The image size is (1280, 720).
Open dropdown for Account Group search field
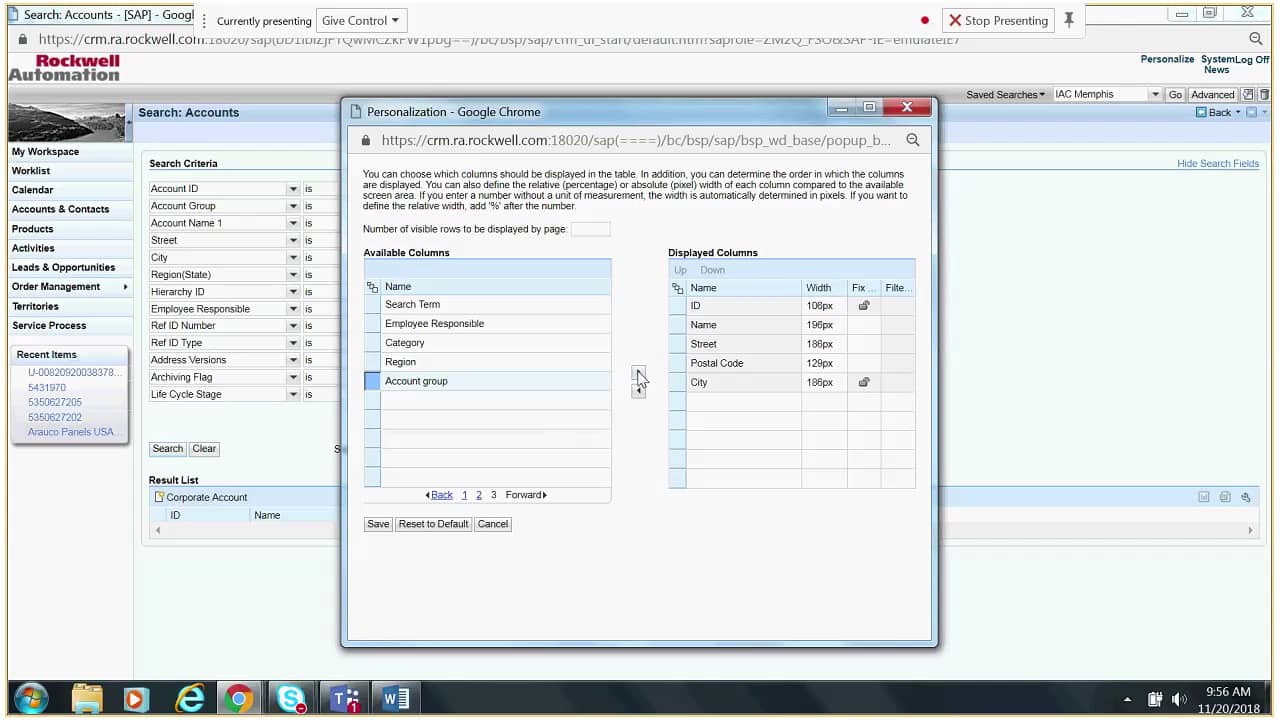pos(293,206)
